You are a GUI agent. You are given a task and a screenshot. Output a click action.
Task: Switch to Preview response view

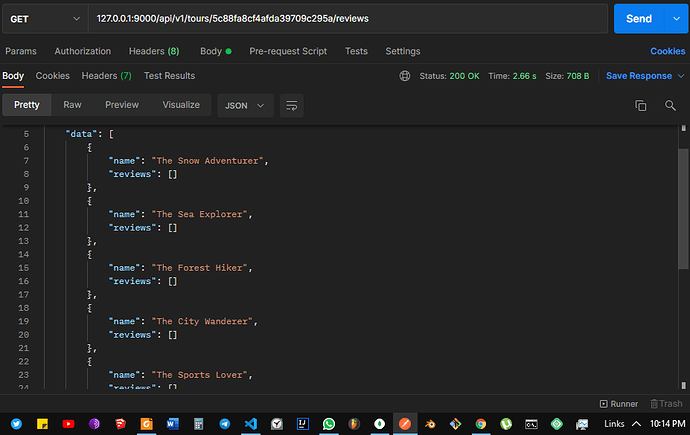pyautogui.click(x=122, y=105)
